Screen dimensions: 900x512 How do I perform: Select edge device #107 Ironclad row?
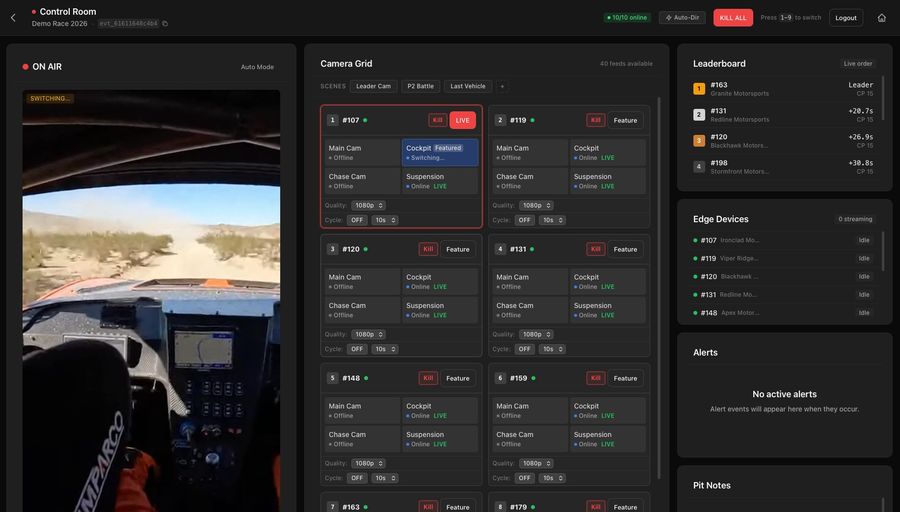[783, 241]
